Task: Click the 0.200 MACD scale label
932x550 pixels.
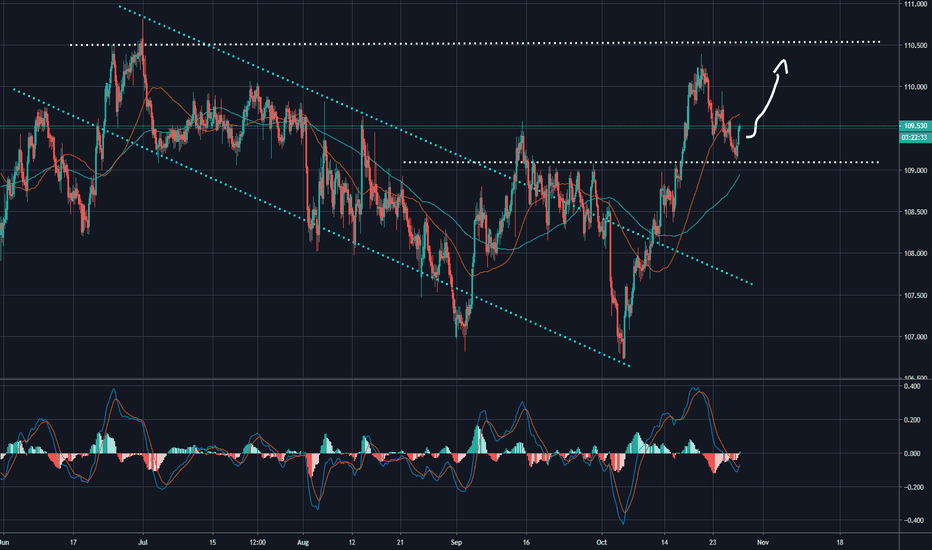Action: pyautogui.click(x=912, y=420)
